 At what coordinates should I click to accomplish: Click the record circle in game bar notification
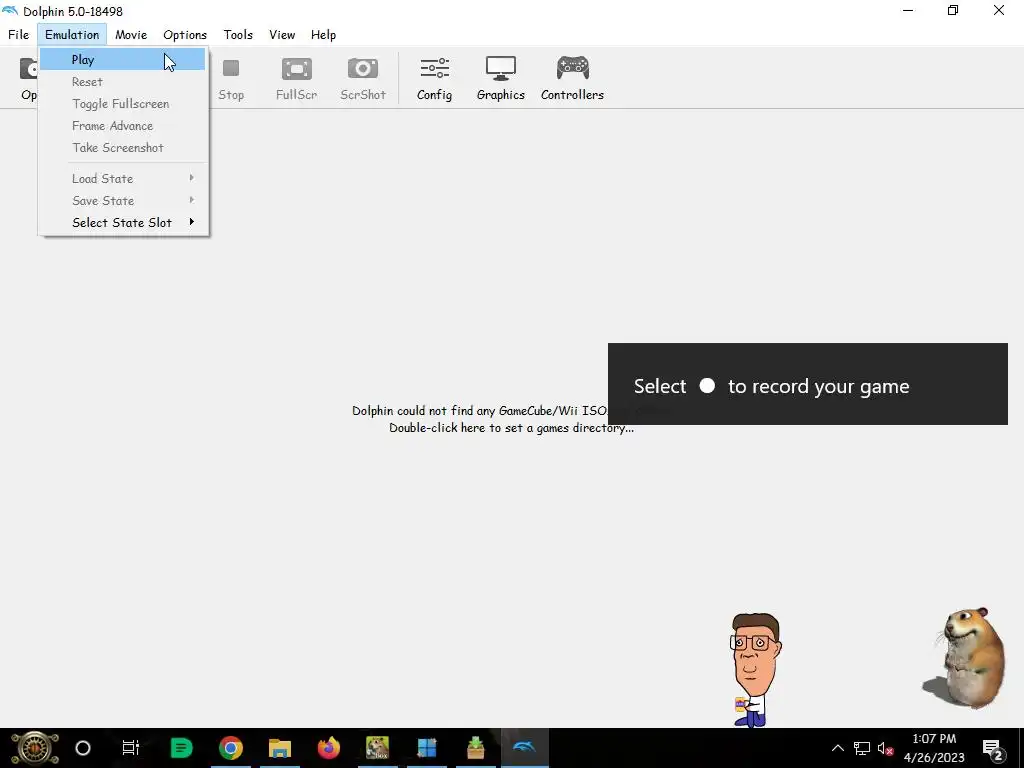(x=707, y=385)
